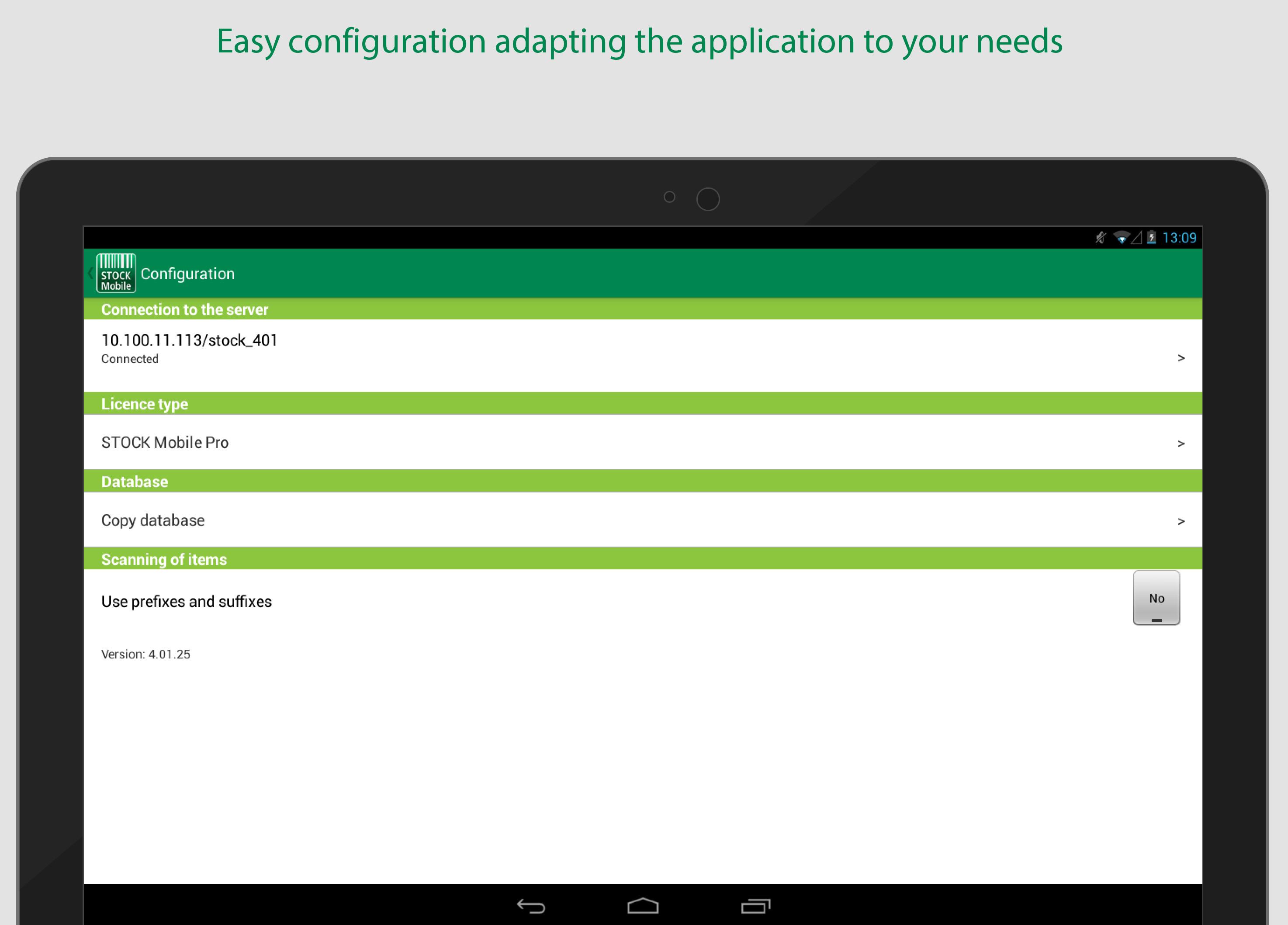Screen dimensions: 1288x925
Task: Open the Android recent apps button
Action: (755, 906)
